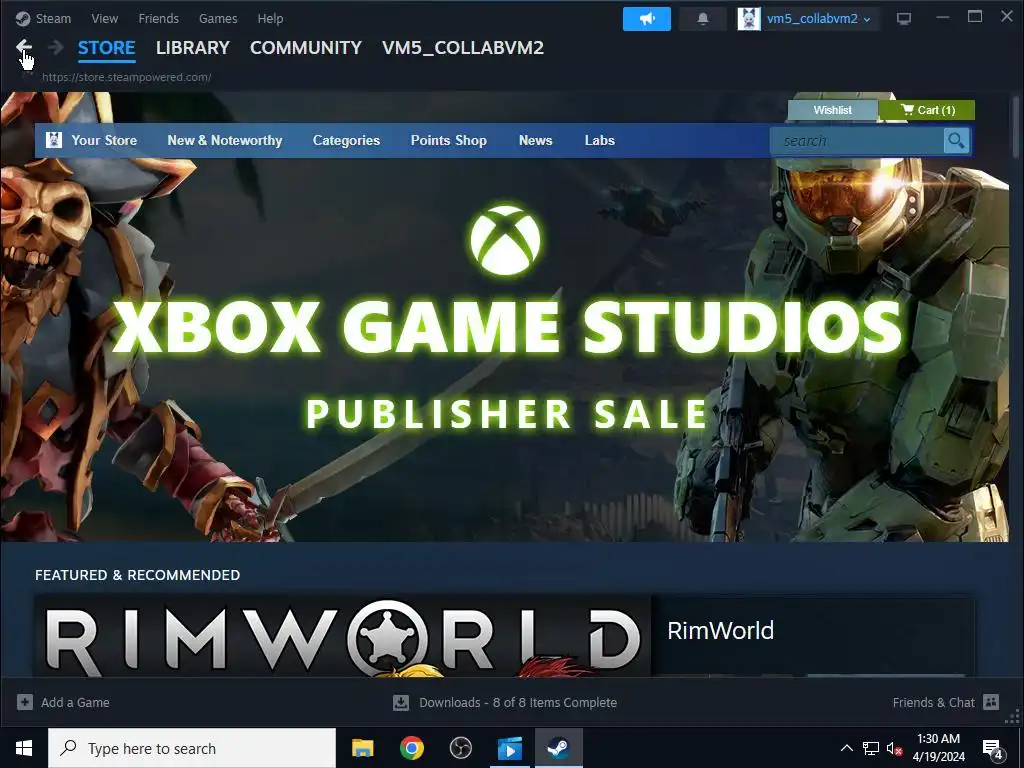
Task: Open the News link
Action: pyautogui.click(x=536, y=140)
